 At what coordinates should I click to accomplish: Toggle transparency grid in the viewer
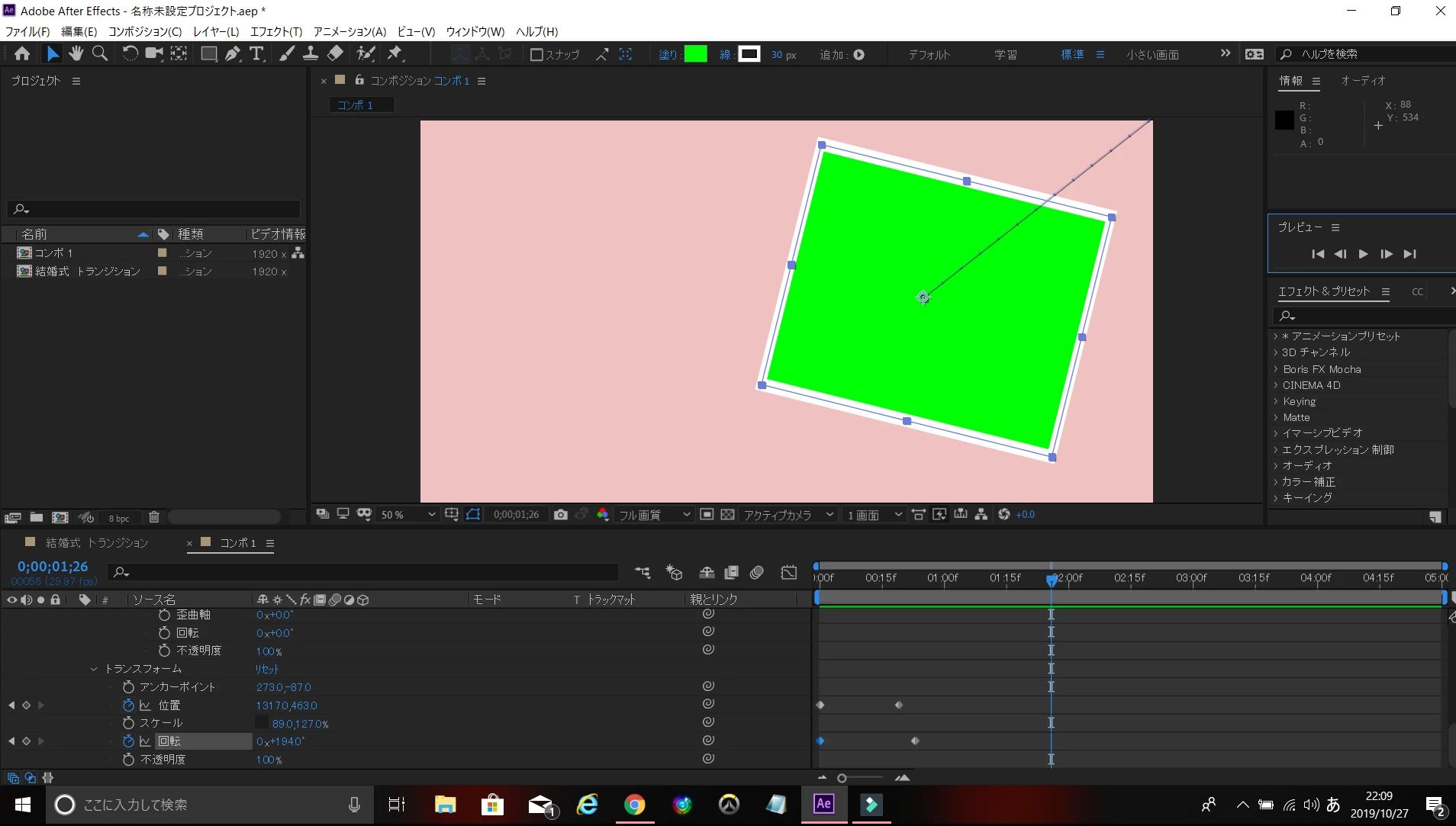pos(728,515)
